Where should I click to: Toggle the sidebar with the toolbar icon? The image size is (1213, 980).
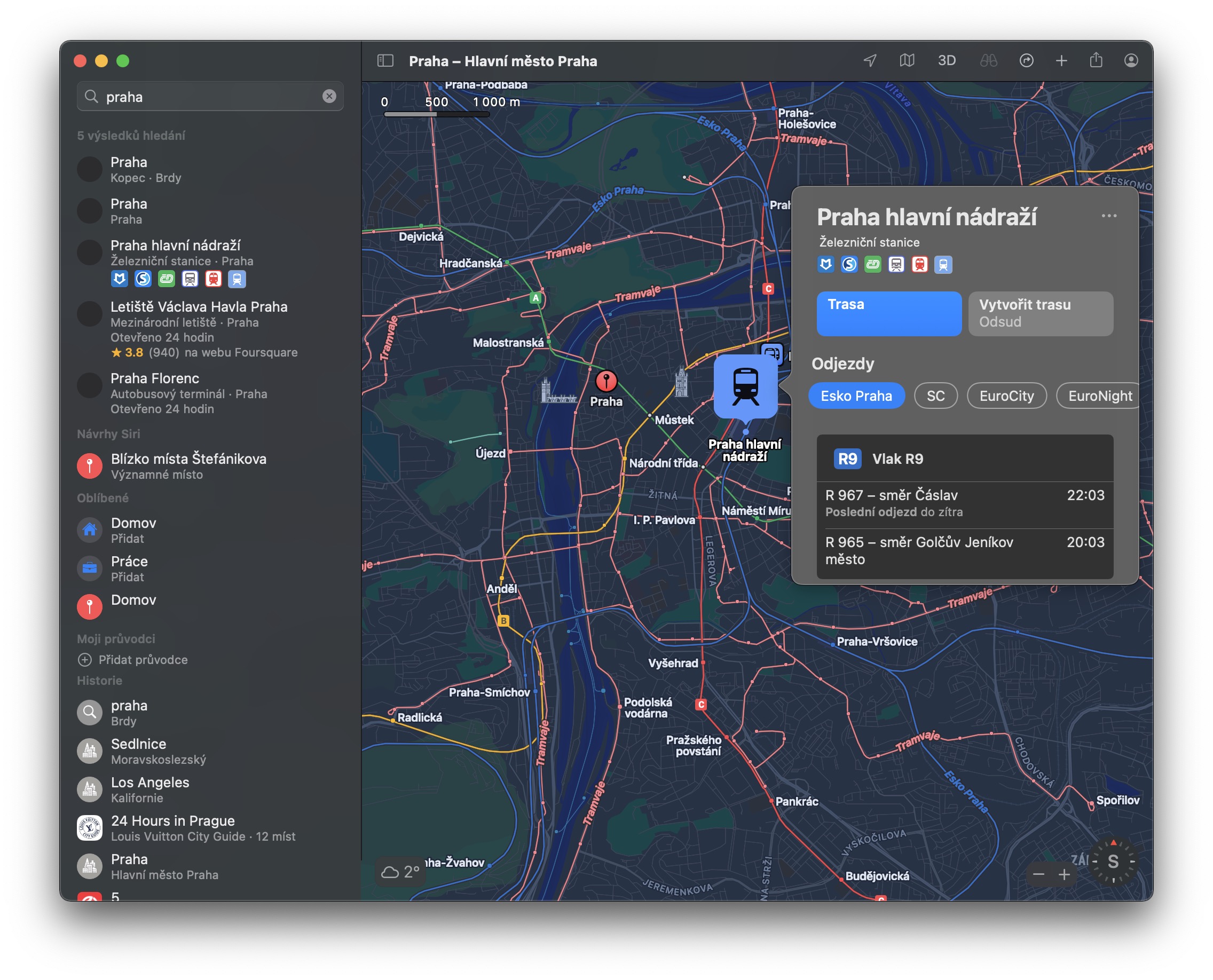point(385,61)
